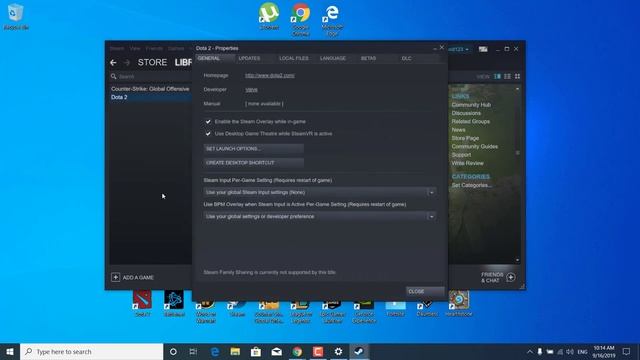Screen dimensions: 640x360
Task: Open Edge browser in the taskbar
Action: click(215, 351)
